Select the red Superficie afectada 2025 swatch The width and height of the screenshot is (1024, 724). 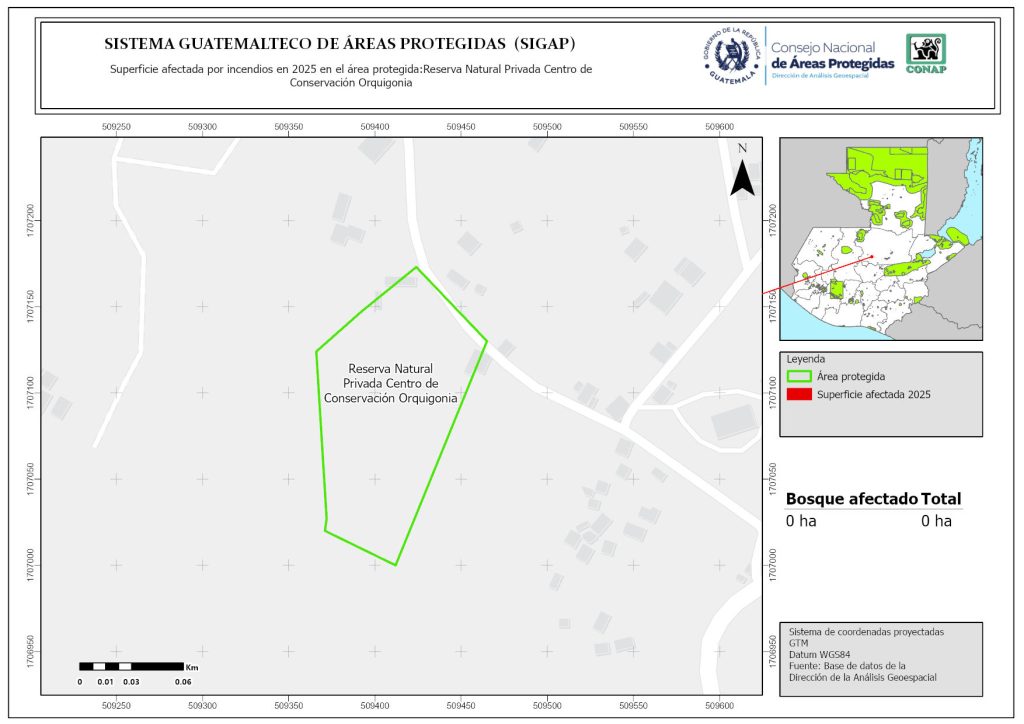pyautogui.click(x=799, y=395)
